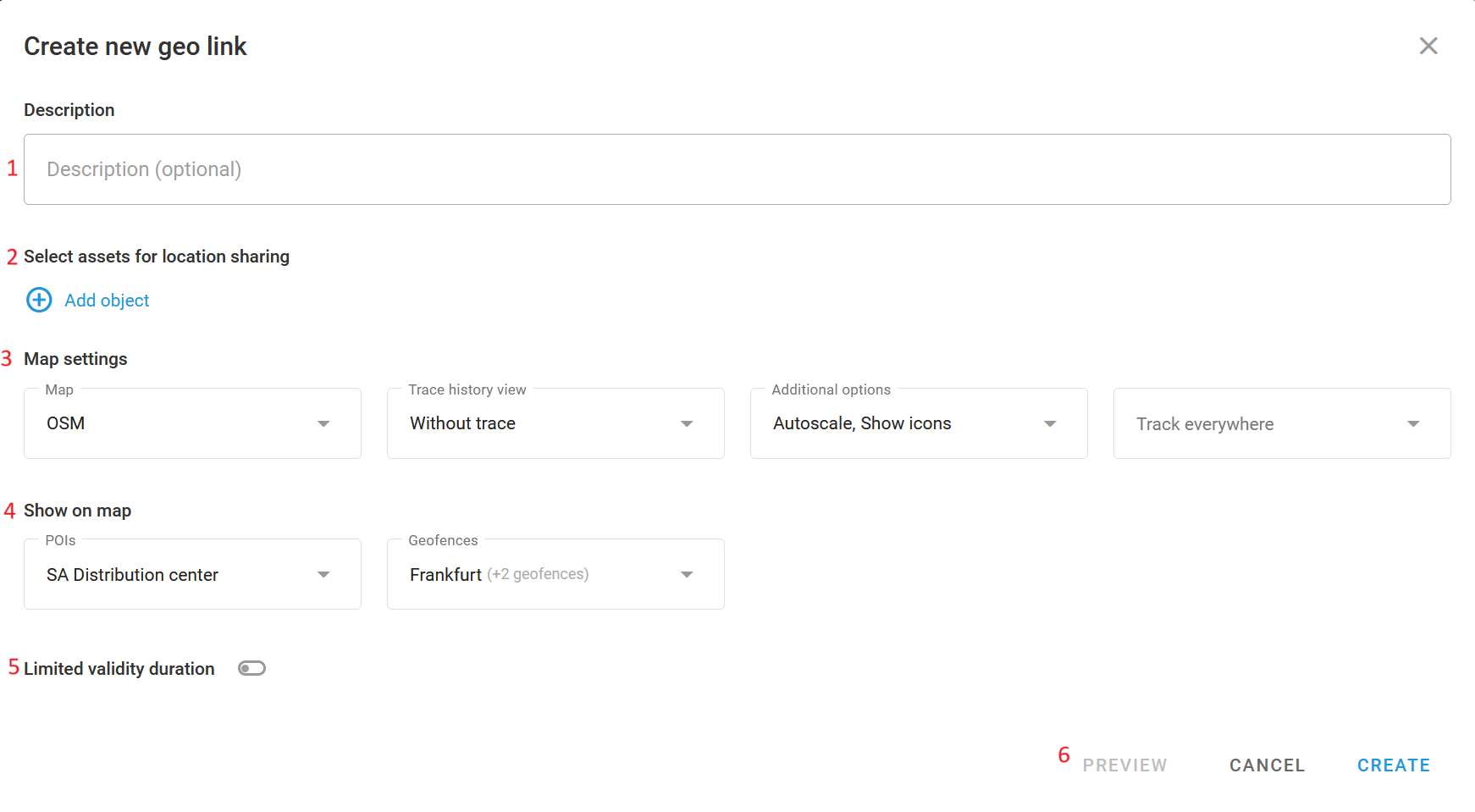
Task: Open POIs dropdown showing SA Distribution center
Action: tap(178, 575)
